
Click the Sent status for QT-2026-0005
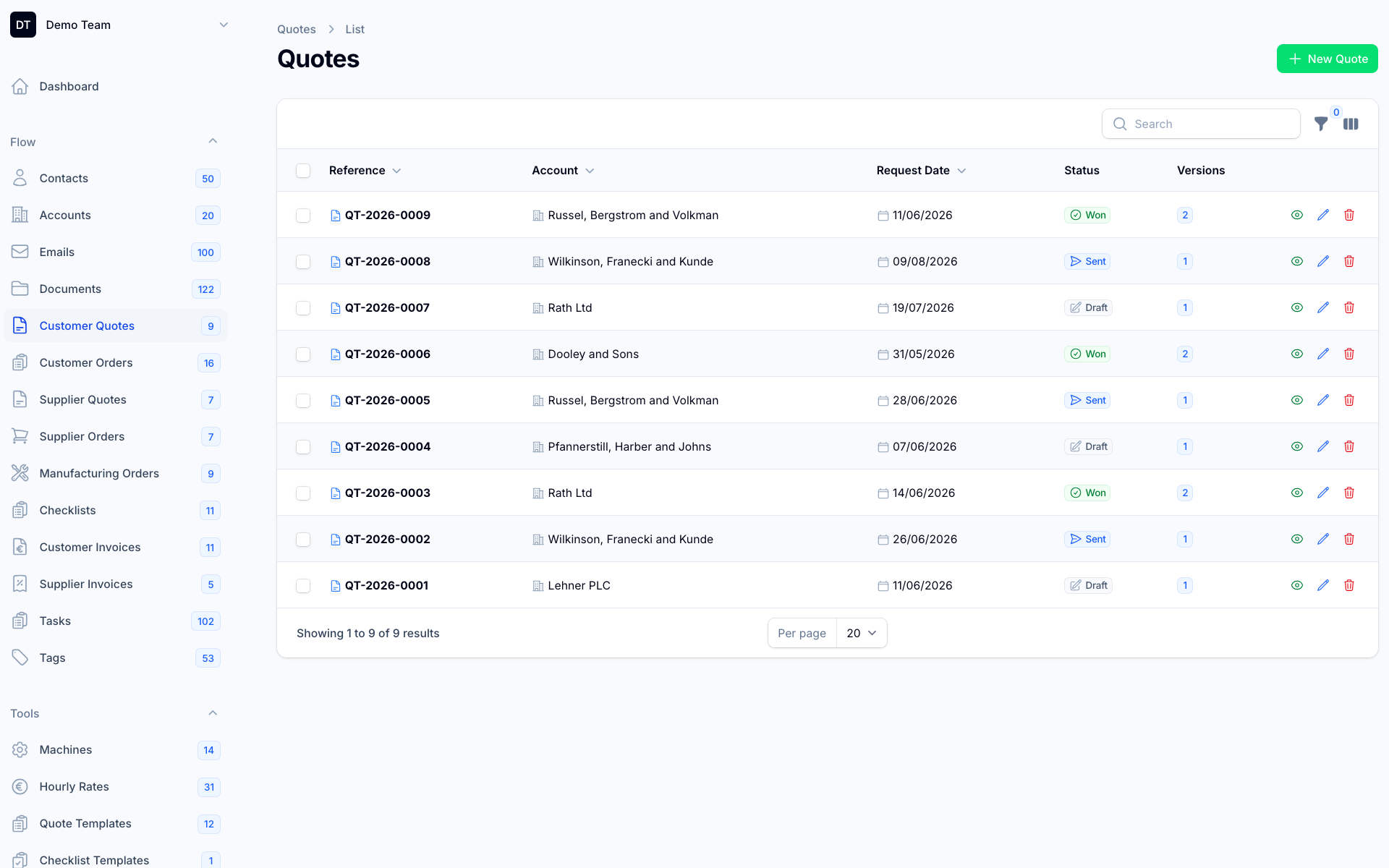click(x=1087, y=400)
